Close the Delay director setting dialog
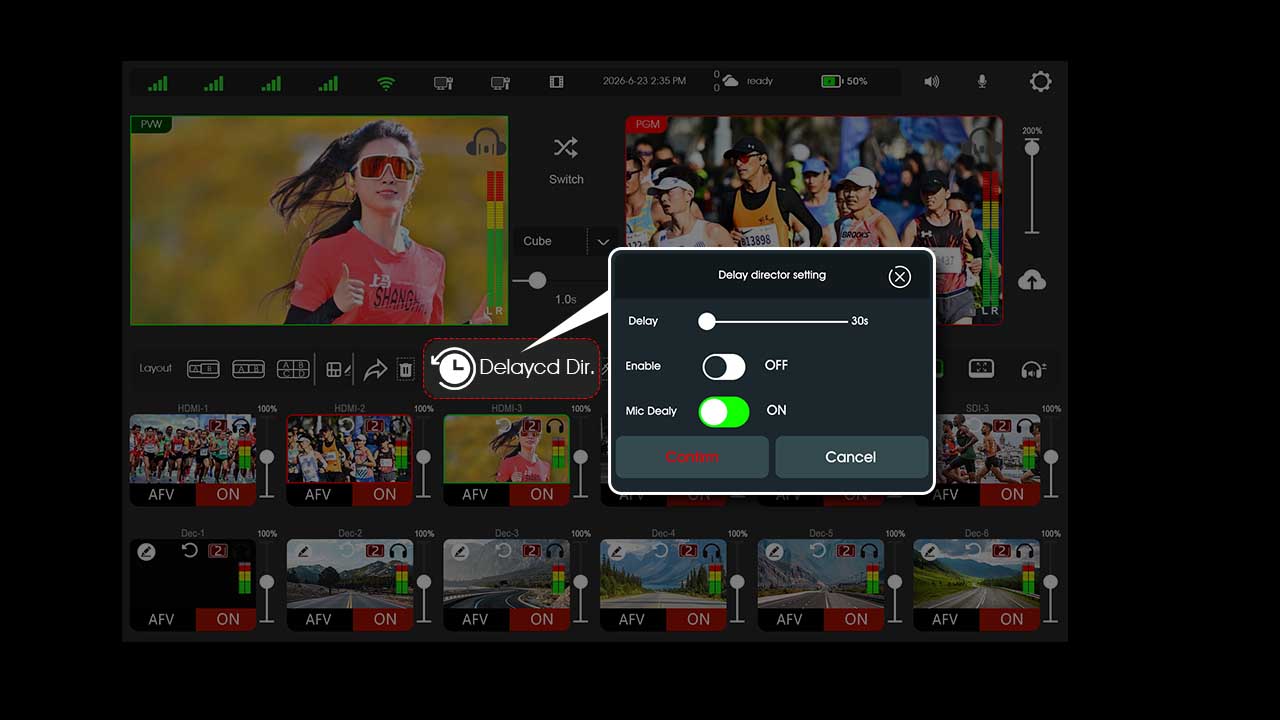Image resolution: width=1280 pixels, height=720 pixels. pyautogui.click(x=900, y=277)
